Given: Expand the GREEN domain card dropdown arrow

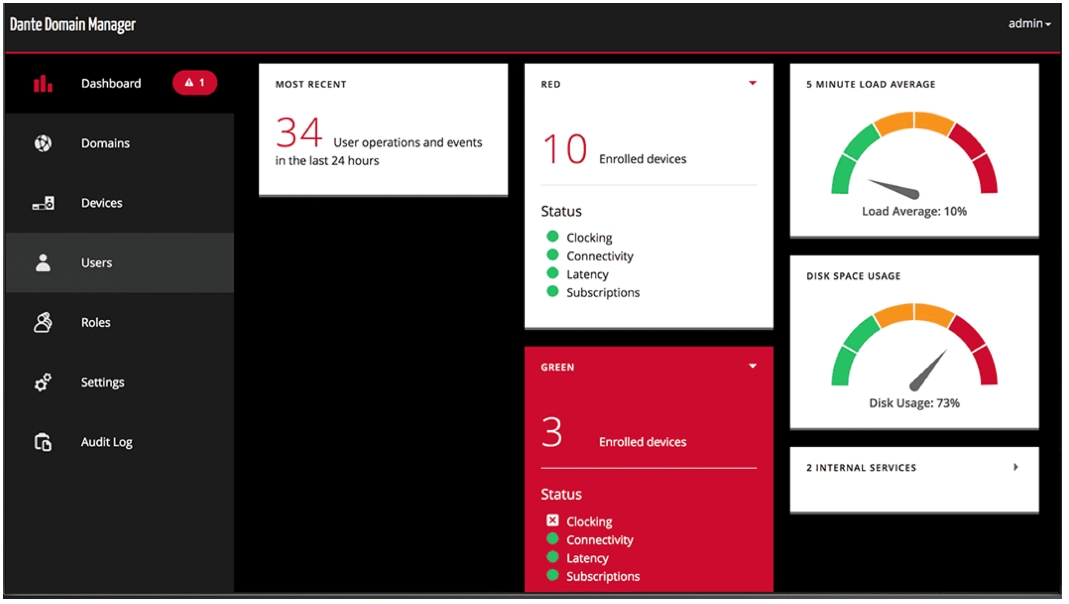Looking at the screenshot, I should [753, 367].
